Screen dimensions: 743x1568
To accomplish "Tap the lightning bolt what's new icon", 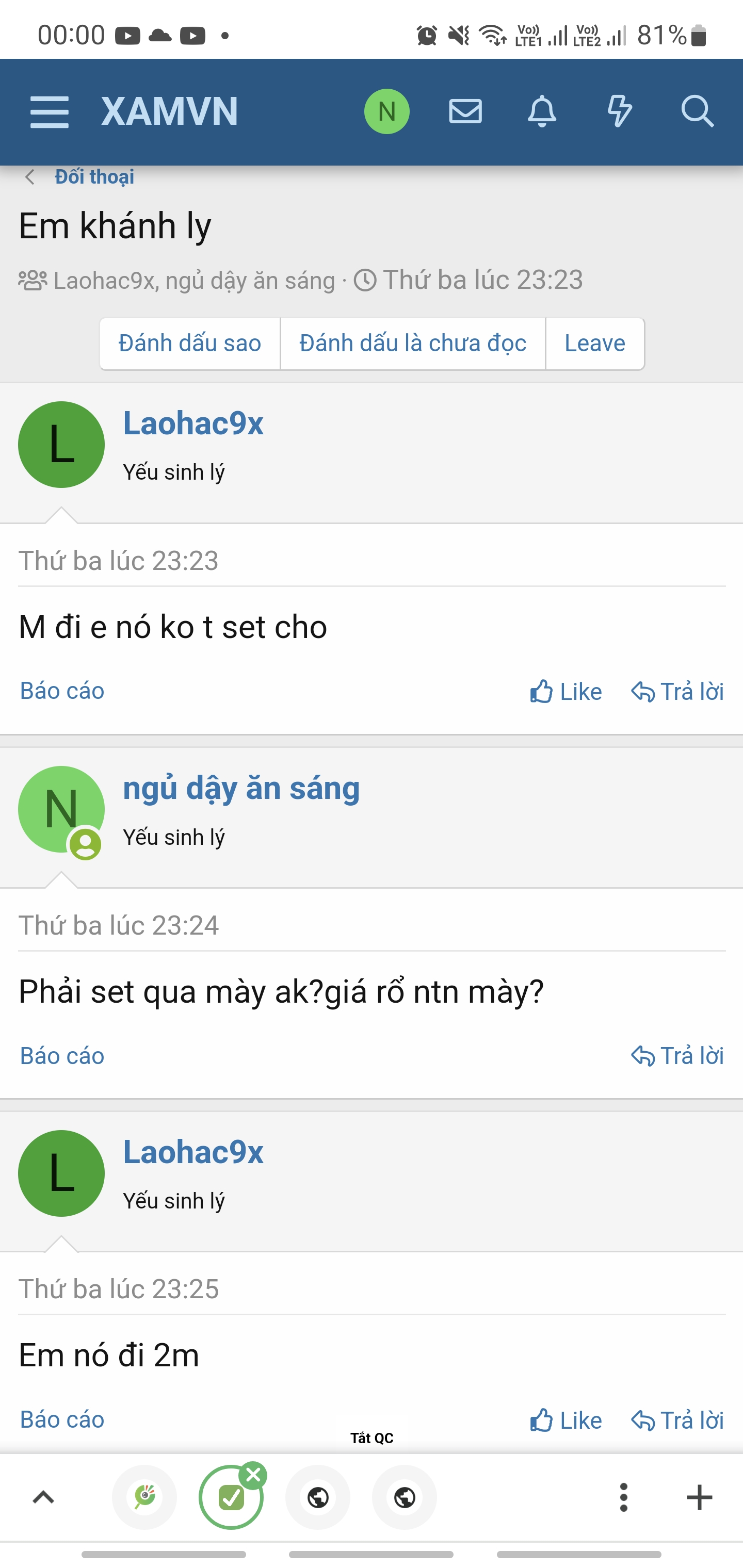I will pyautogui.click(x=619, y=112).
